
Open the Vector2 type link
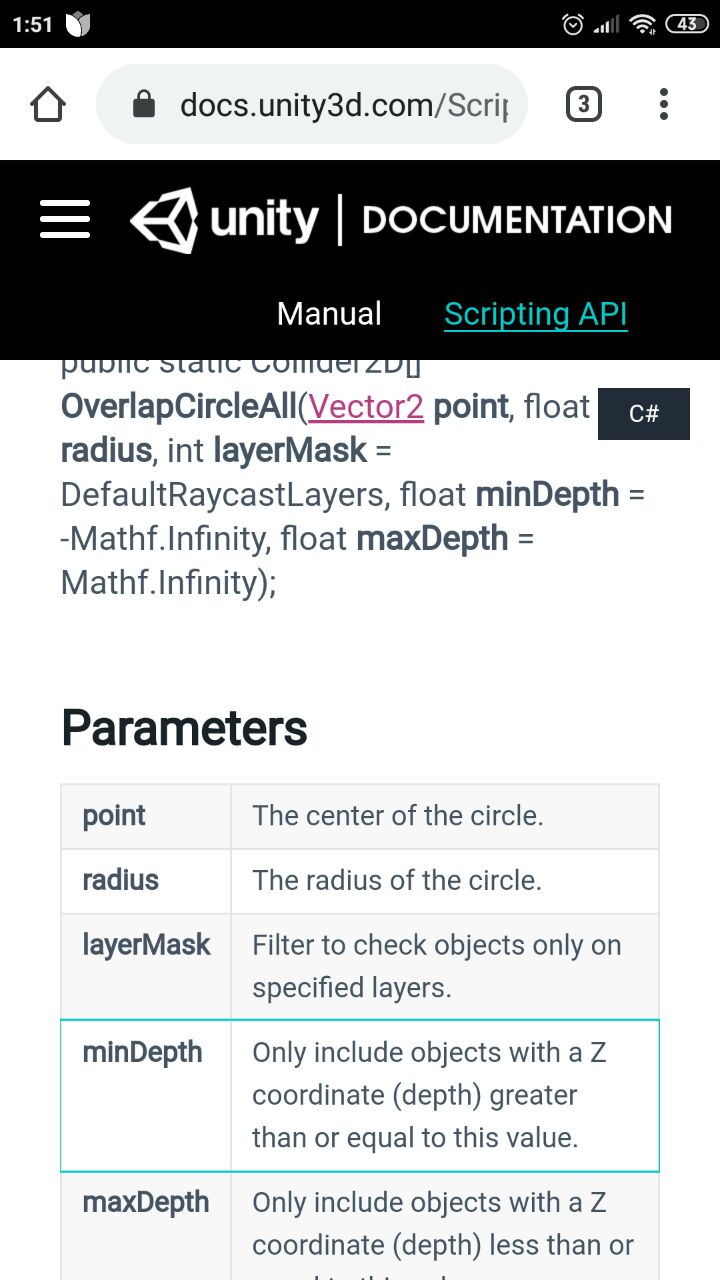[x=366, y=407]
